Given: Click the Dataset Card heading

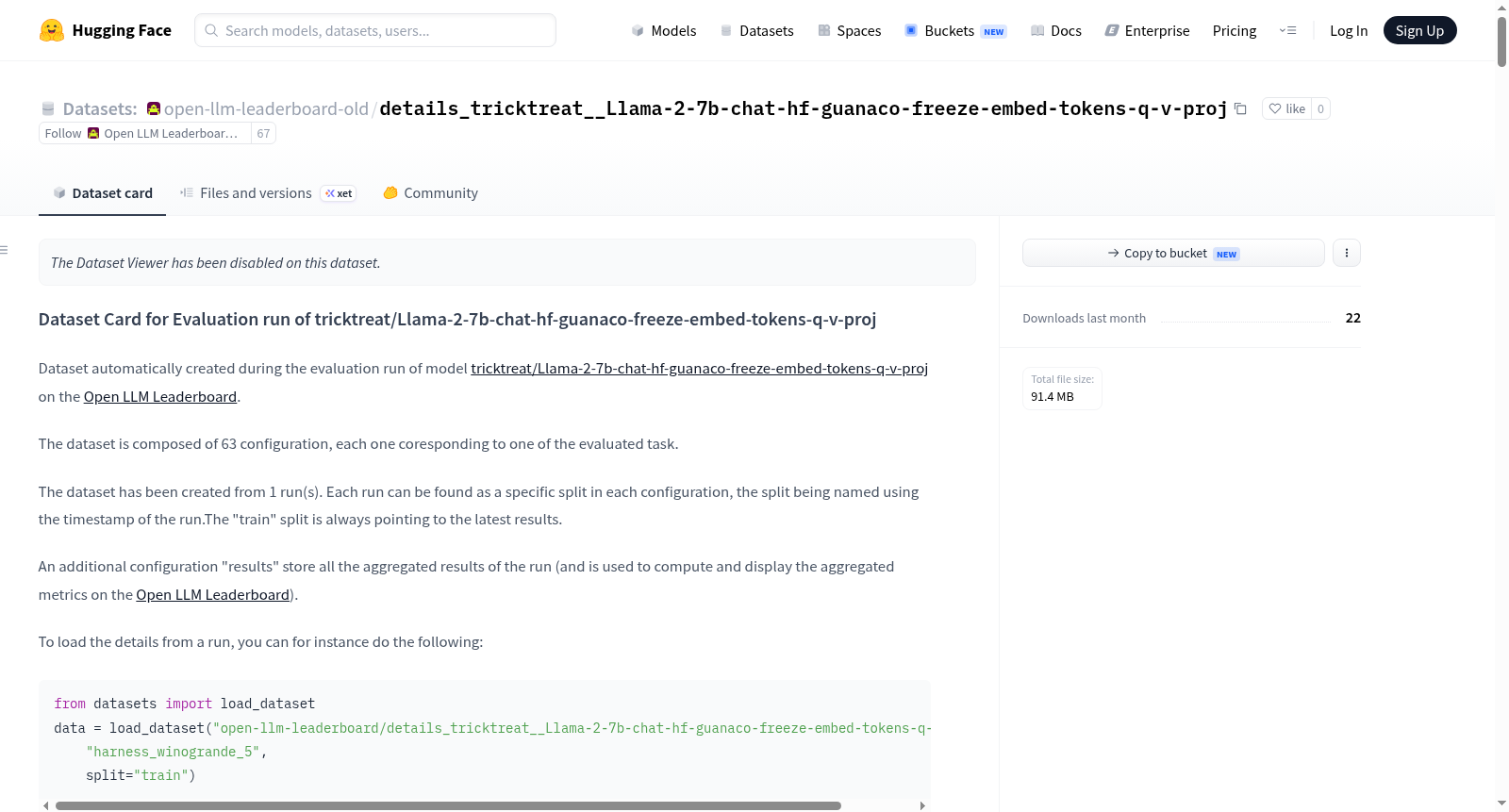Looking at the screenshot, I should (457, 320).
